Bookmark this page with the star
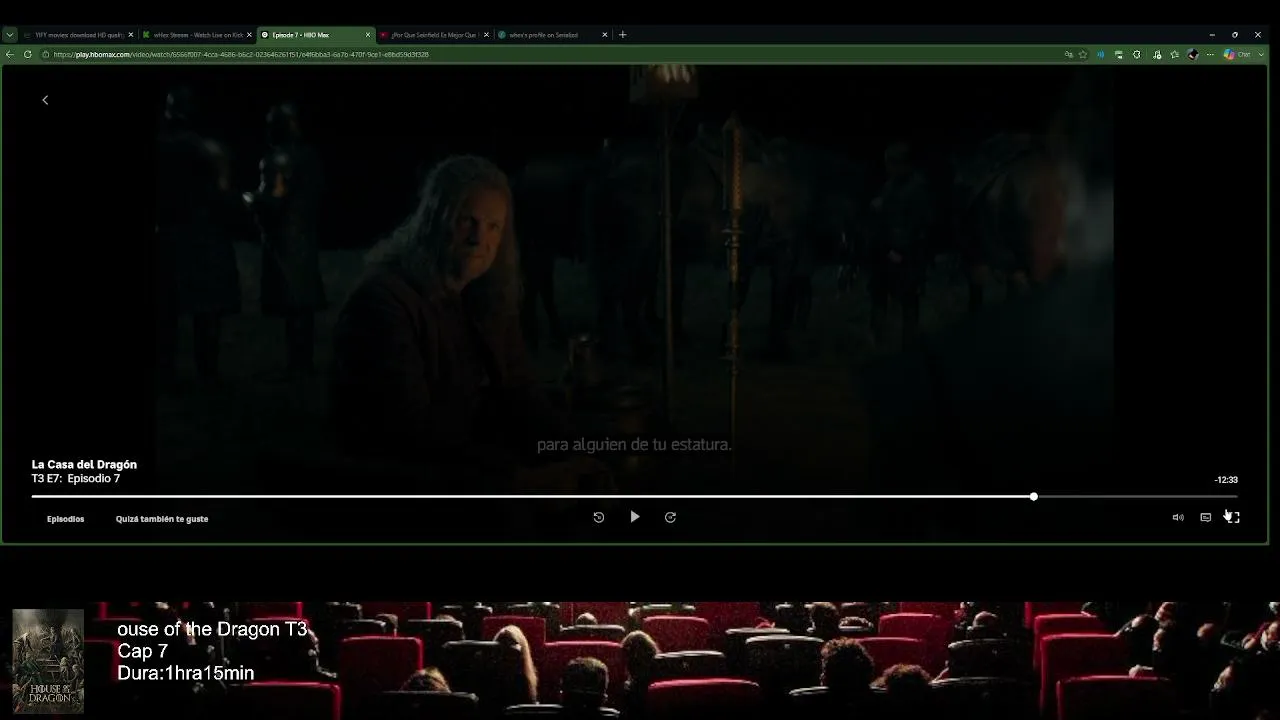The image size is (1280, 720). tap(1083, 54)
